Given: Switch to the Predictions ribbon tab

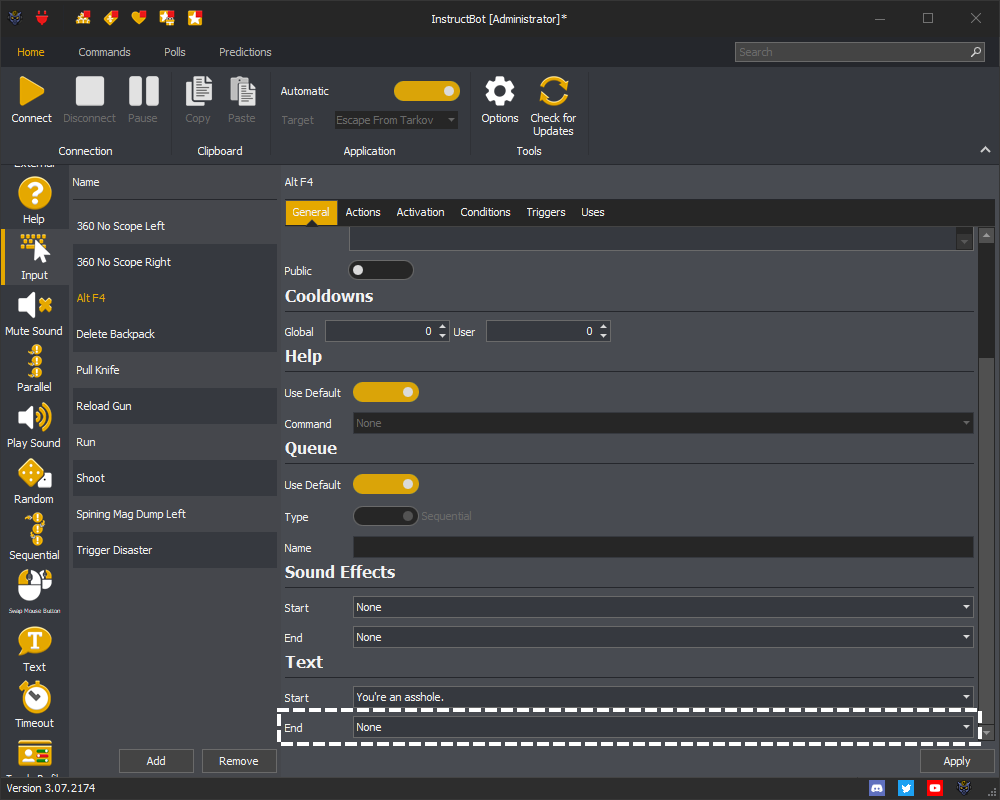Looking at the screenshot, I should click(246, 52).
